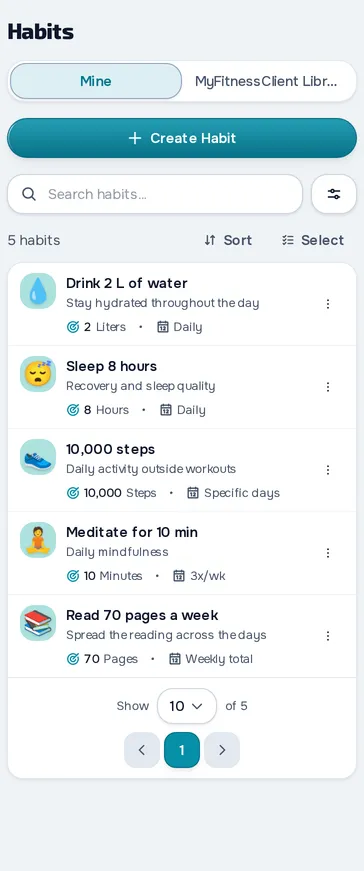Open three-dot menu for Read 70 pages a week
364x871 pixels.
point(328,635)
